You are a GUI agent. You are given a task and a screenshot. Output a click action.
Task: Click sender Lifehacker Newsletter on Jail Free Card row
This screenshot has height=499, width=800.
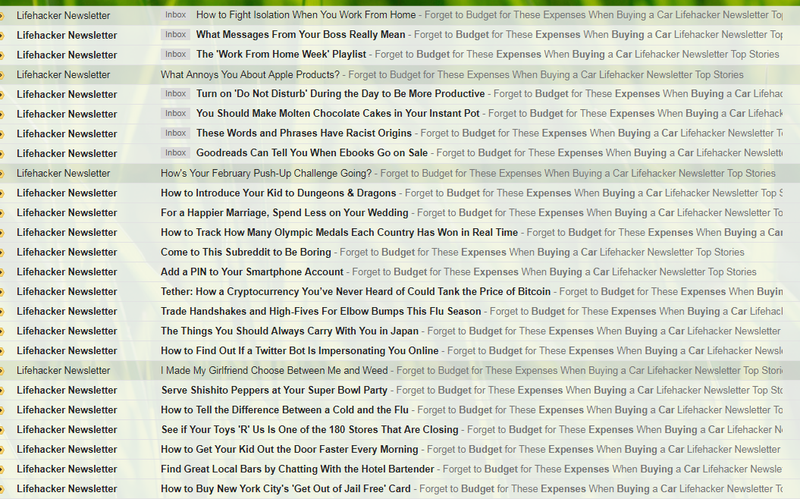[x=67, y=489]
